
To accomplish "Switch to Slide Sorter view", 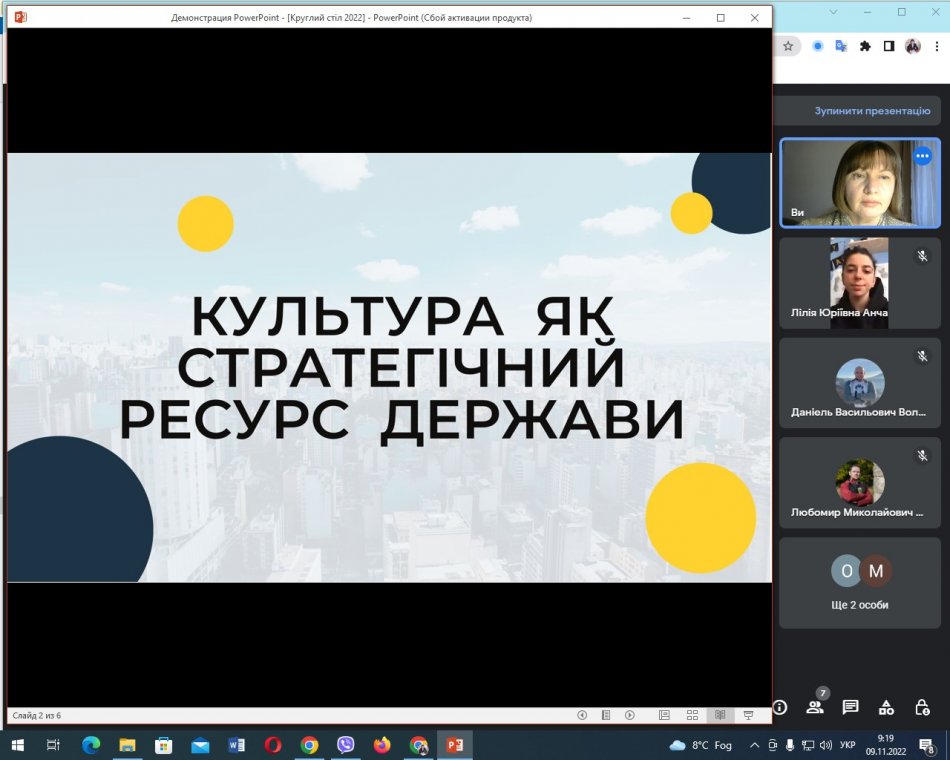I will (x=692, y=715).
